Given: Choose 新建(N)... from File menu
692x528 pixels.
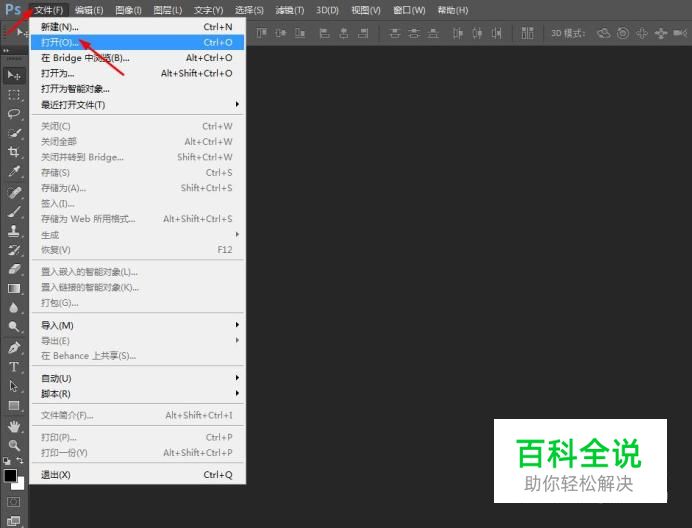Looking at the screenshot, I should (x=137, y=27).
